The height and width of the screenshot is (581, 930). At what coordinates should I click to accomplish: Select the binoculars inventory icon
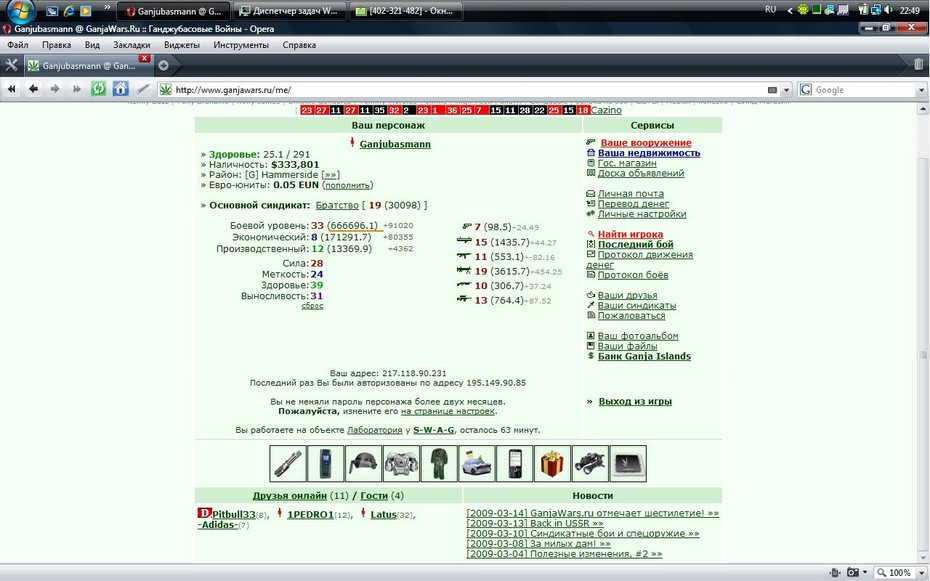click(590, 464)
